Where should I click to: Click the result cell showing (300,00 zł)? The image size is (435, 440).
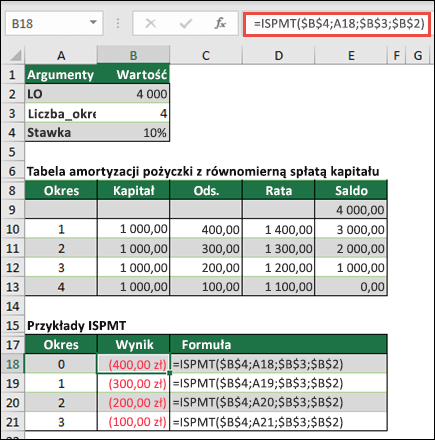[x=133, y=383]
